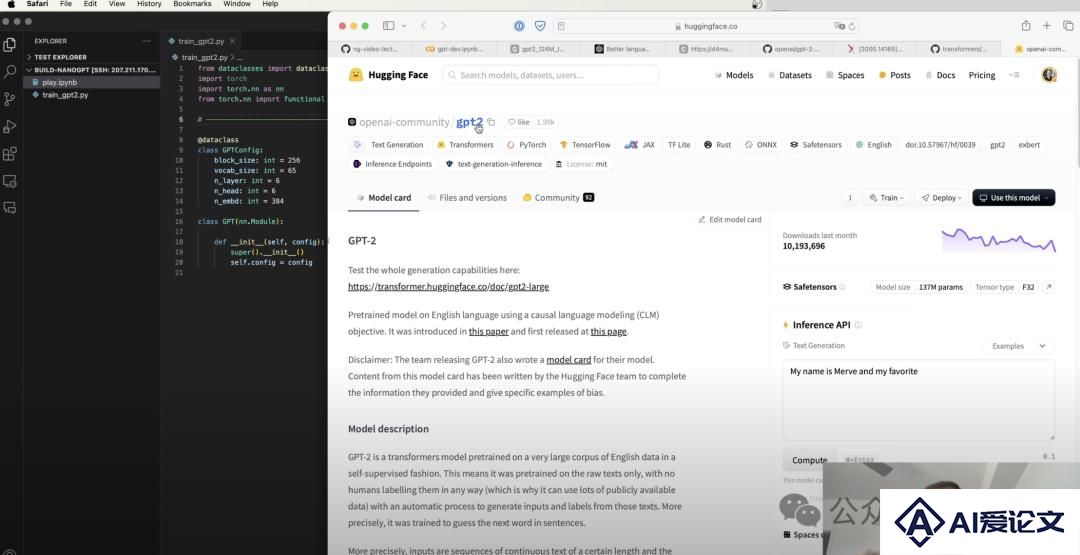Switch to the Better langua... Safari tab
Image resolution: width=1080 pixels, height=555 pixels.
[x=623, y=49]
